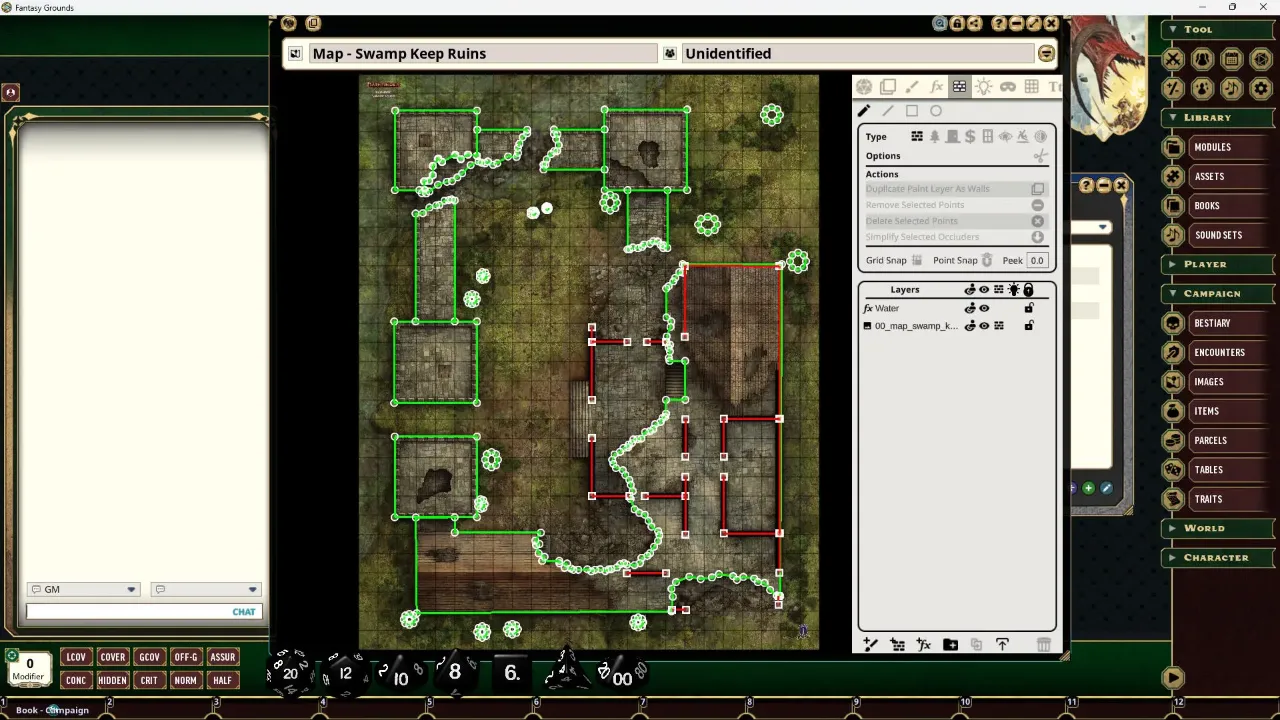Expand the Character sidebar section

click(1216, 558)
